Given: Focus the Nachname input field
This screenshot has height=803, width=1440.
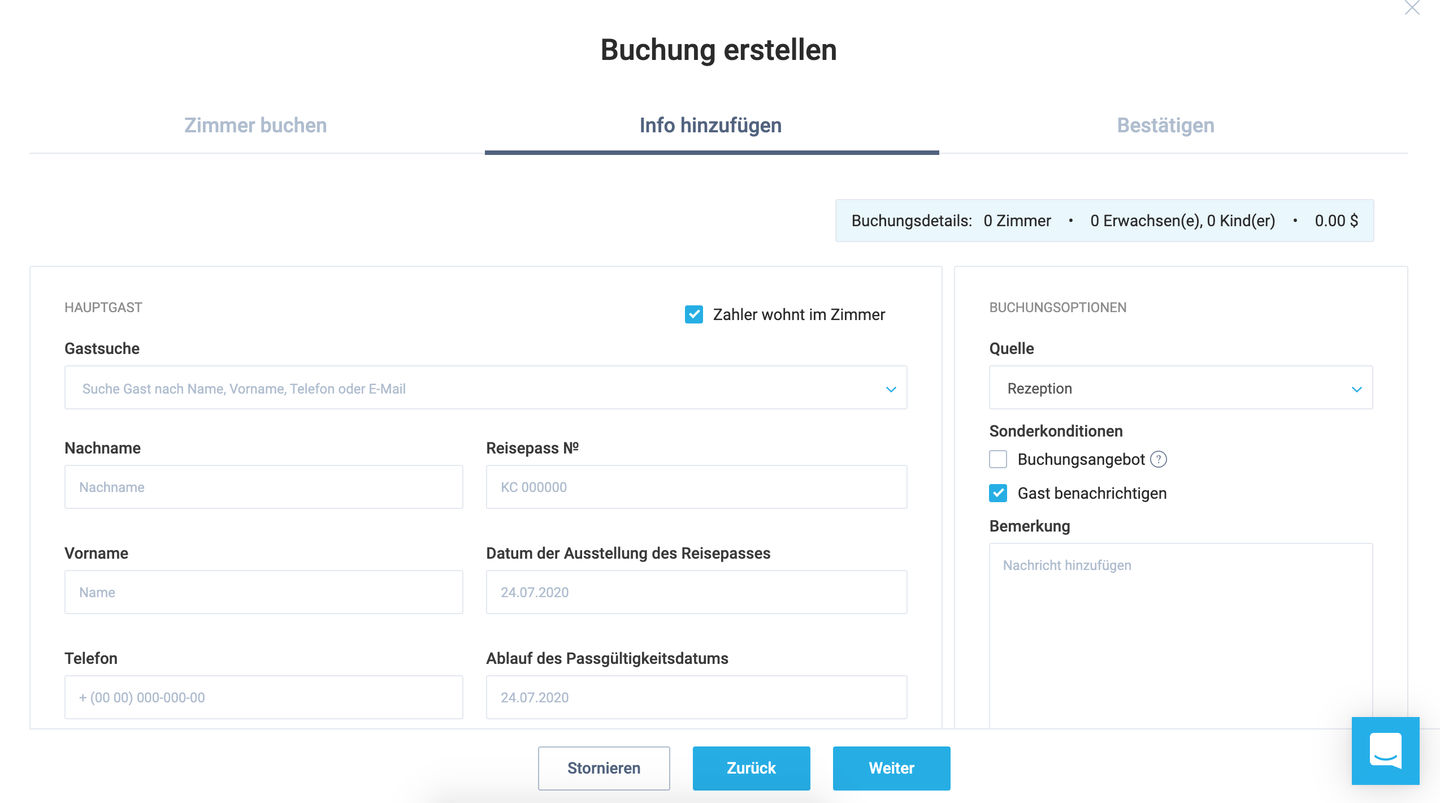Looking at the screenshot, I should click(x=264, y=487).
